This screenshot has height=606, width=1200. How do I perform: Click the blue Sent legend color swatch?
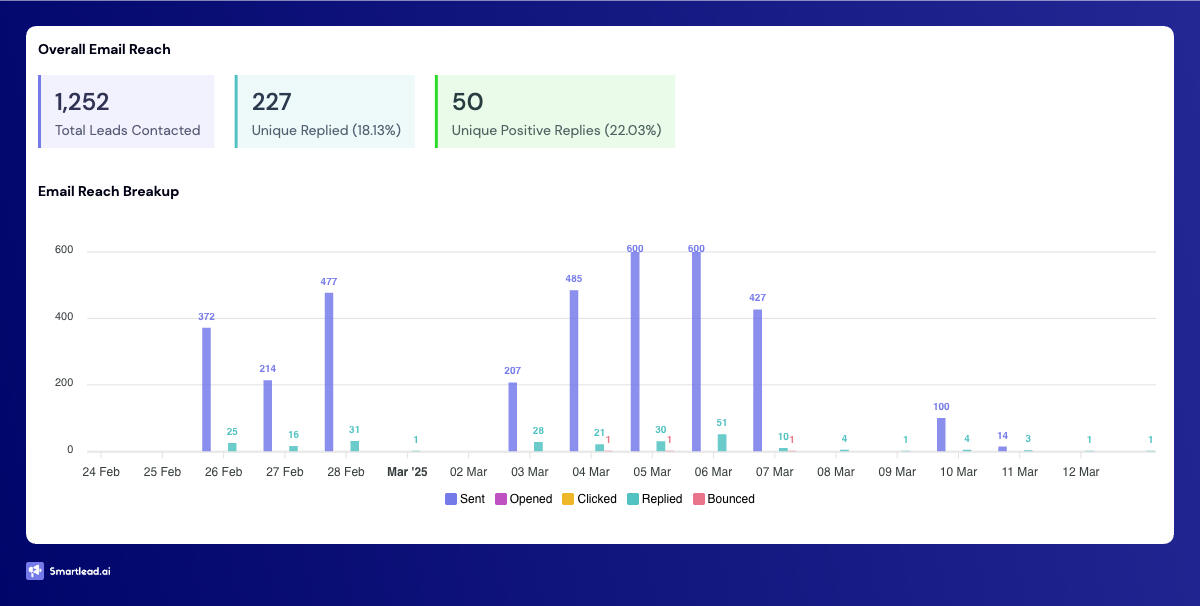450,499
